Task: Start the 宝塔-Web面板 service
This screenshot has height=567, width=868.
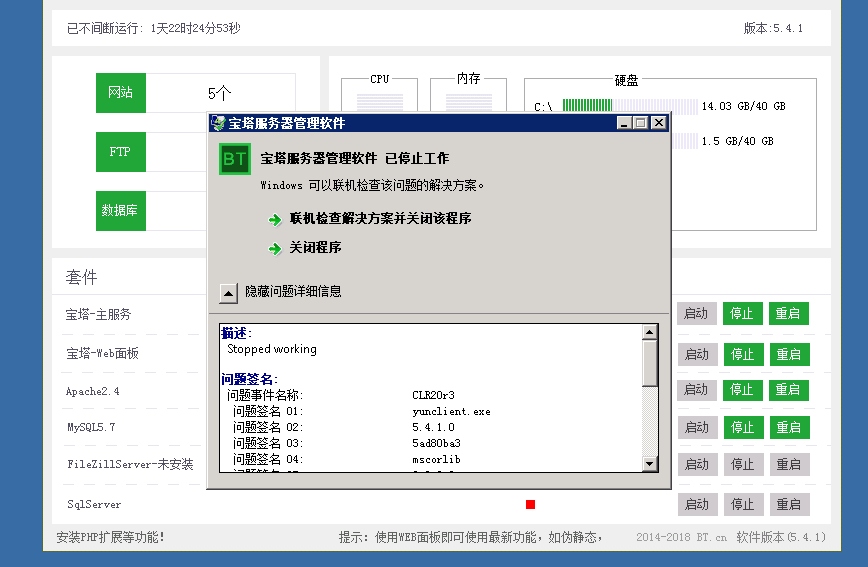Action: [x=698, y=354]
